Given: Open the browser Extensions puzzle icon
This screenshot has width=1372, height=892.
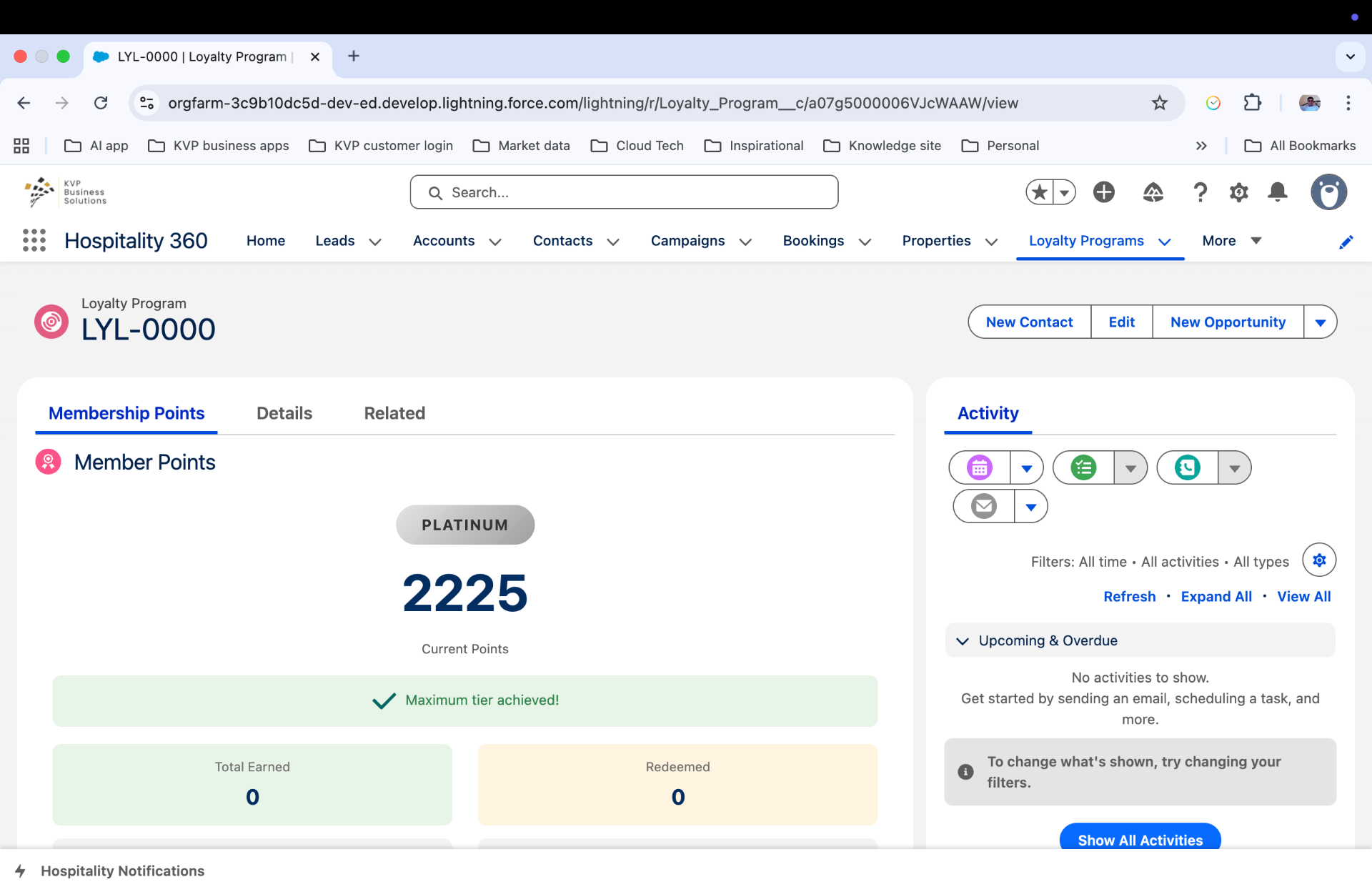Looking at the screenshot, I should tap(1252, 103).
